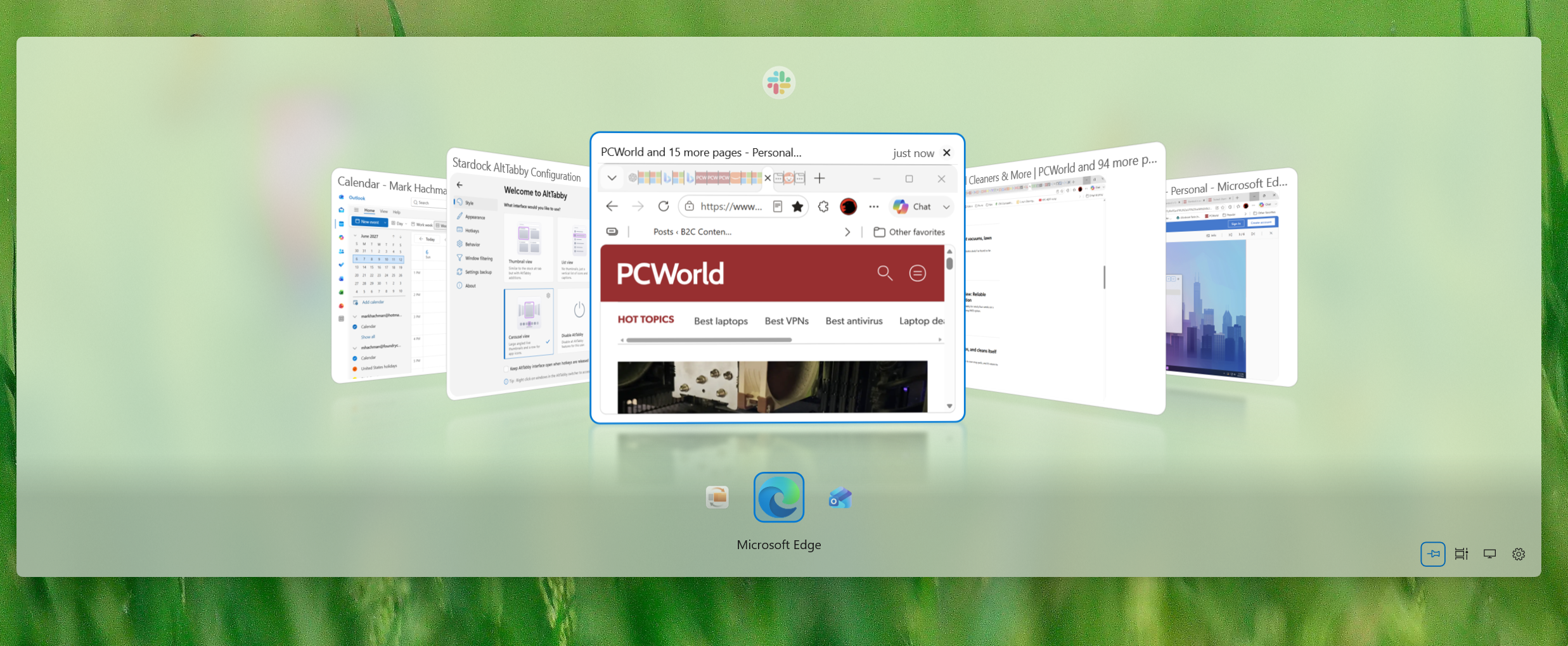Image resolution: width=1568 pixels, height=646 pixels.
Task: Select the AltTabby app icon left of Edge
Action: tap(717, 498)
